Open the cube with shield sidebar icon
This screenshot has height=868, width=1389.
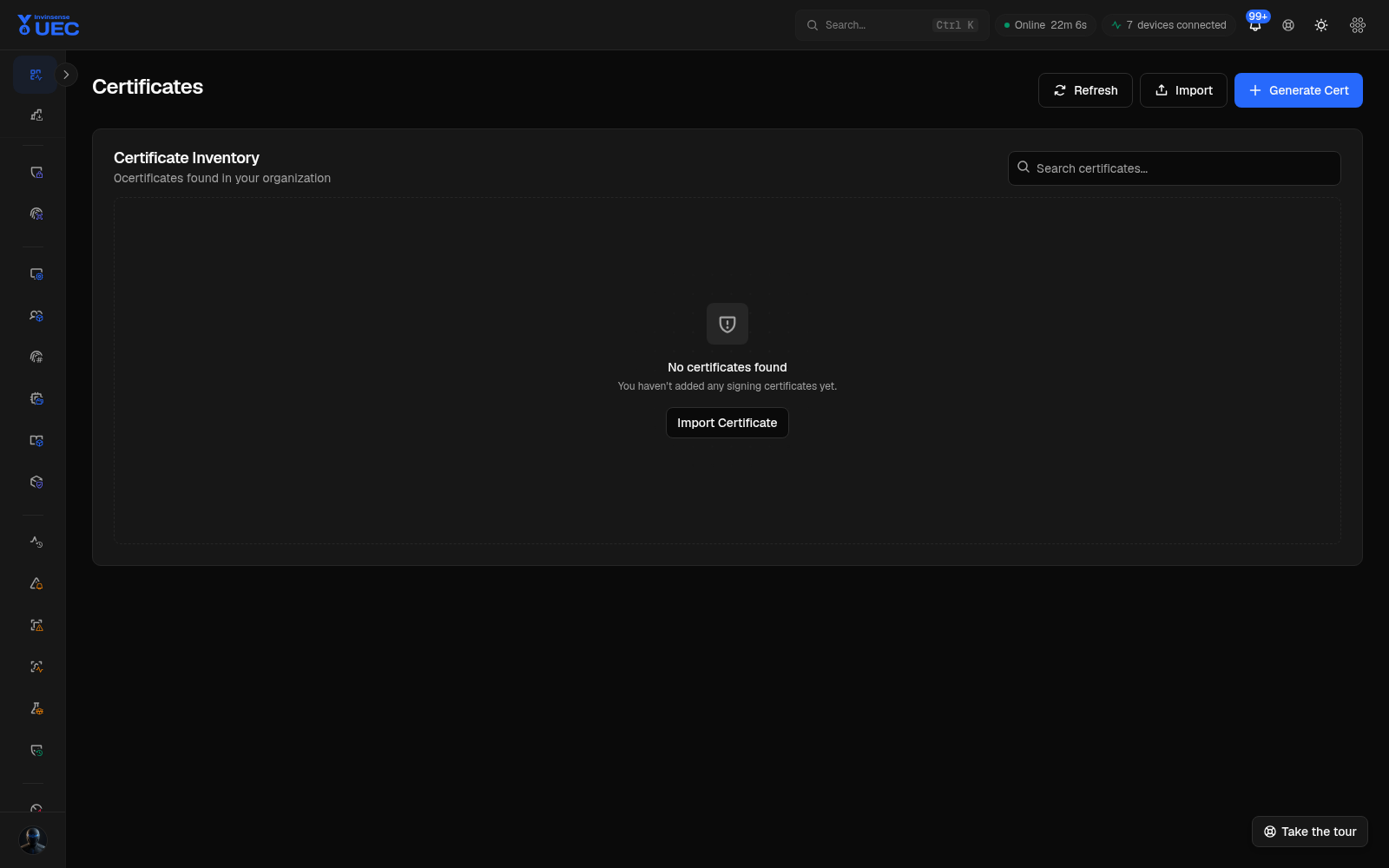click(36, 482)
